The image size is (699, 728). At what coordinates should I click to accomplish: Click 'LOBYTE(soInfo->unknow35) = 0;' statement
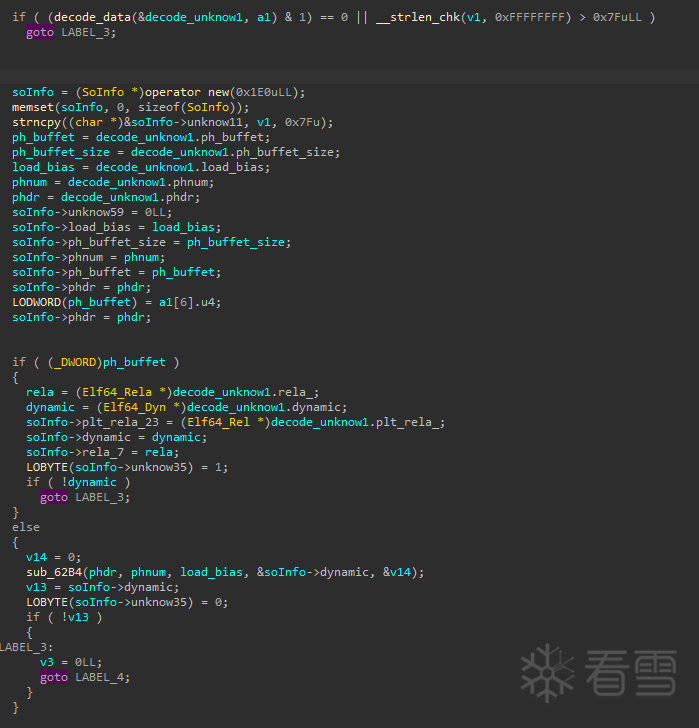[x=127, y=602]
